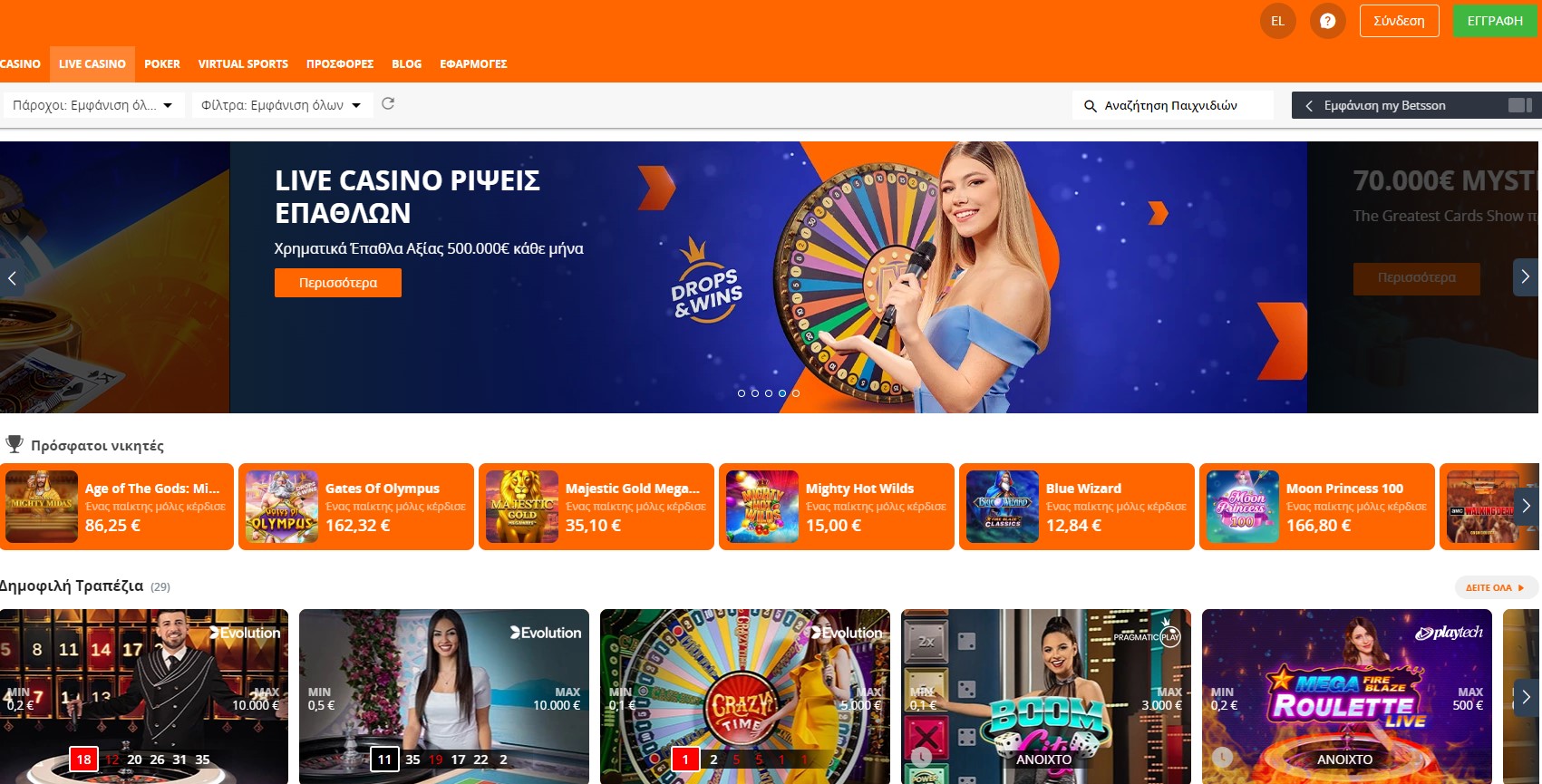Open Gates Of Olympus winner thumbnail
This screenshot has width=1542, height=784.
click(282, 507)
